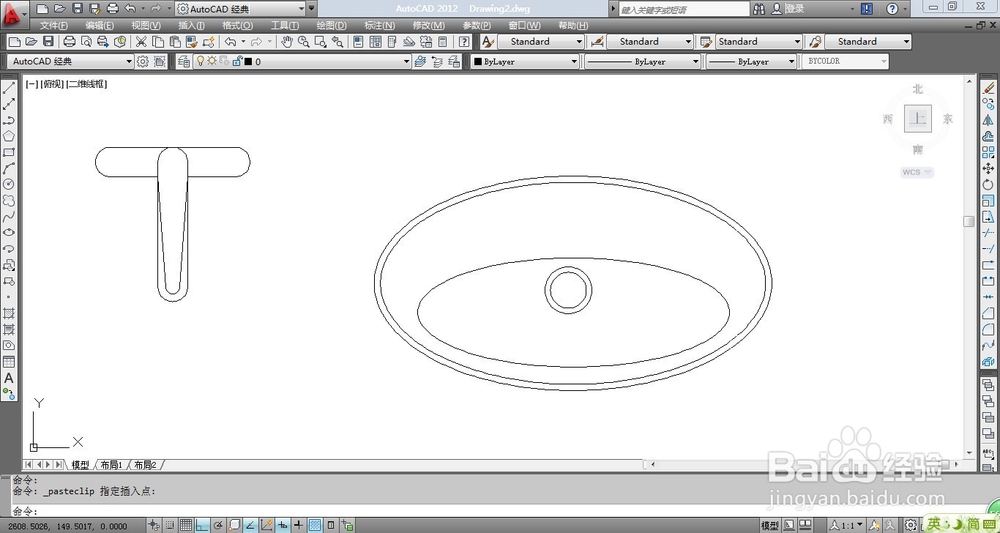Image resolution: width=1000 pixels, height=533 pixels.
Task: Switch to the 布局2 layout tab
Action: coord(145,465)
